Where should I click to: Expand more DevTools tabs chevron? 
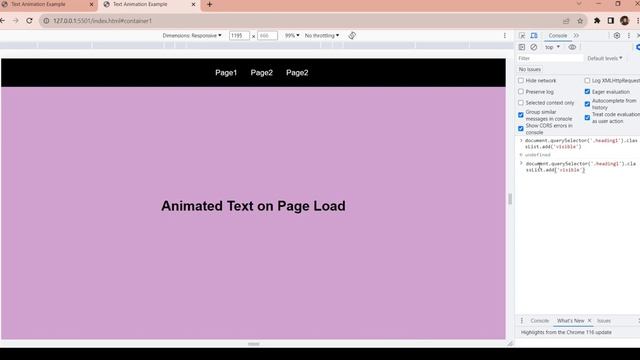point(576,36)
